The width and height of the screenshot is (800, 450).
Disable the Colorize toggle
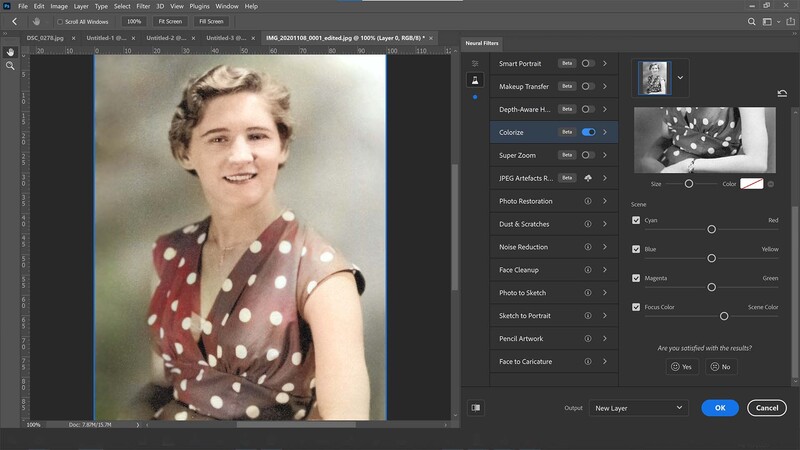click(x=588, y=132)
